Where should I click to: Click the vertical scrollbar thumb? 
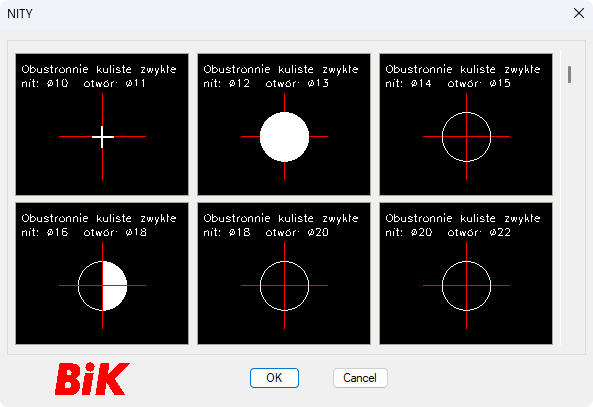tap(570, 74)
